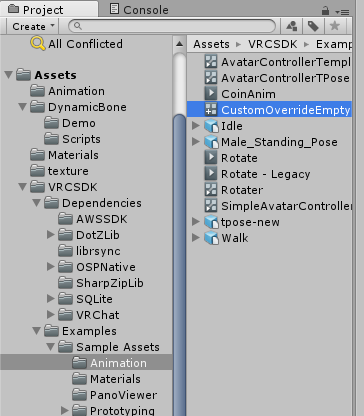The height and width of the screenshot is (416, 364).
Task: Click Assets in the breadcrumb path
Action: (x=211, y=44)
